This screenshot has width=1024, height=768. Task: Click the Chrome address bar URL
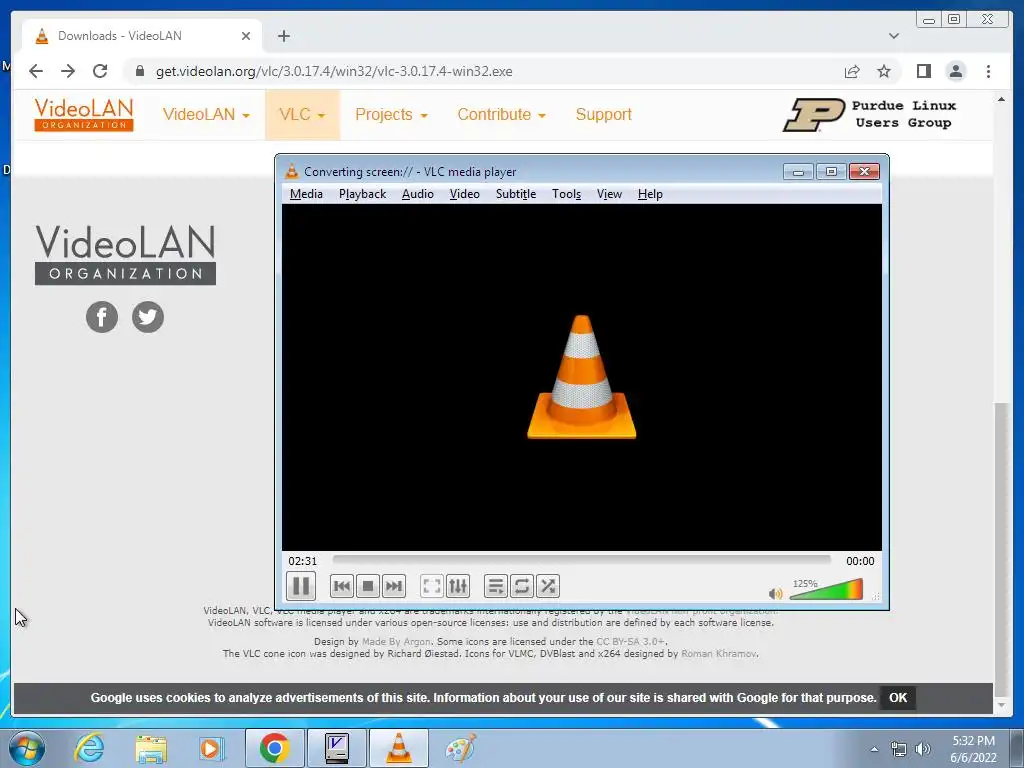pos(334,71)
